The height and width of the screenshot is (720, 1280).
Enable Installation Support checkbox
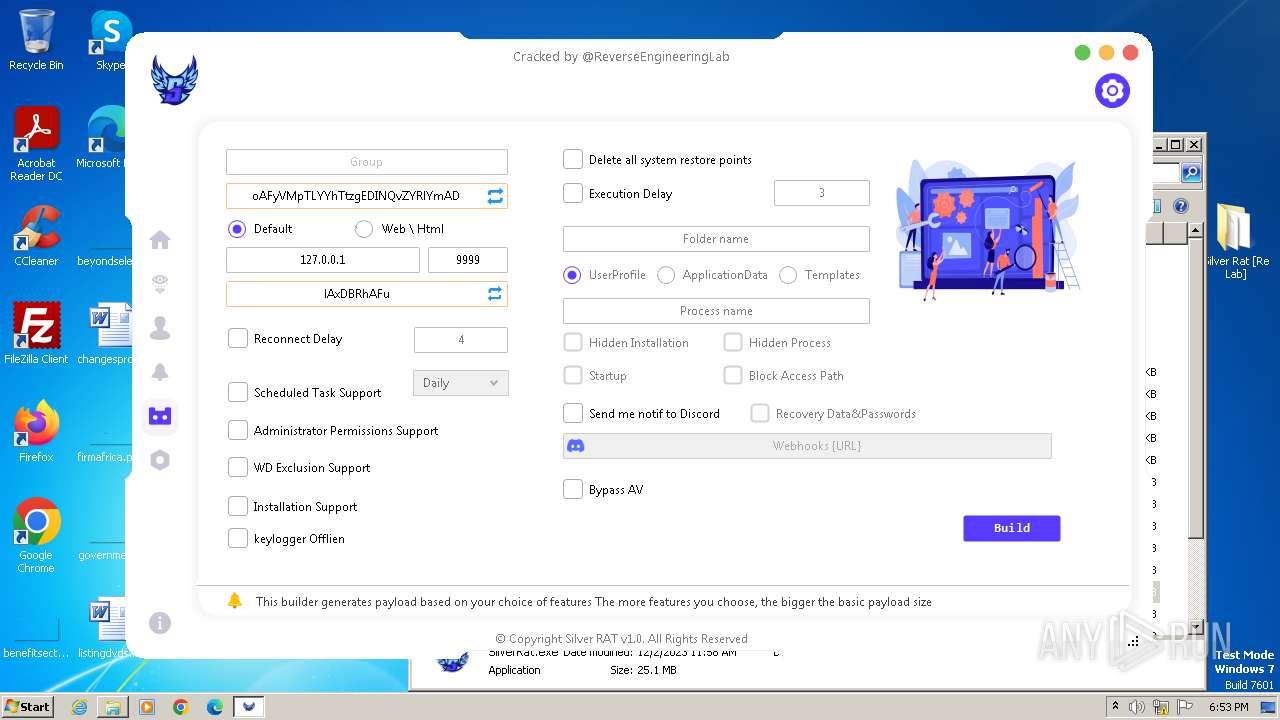[238, 506]
